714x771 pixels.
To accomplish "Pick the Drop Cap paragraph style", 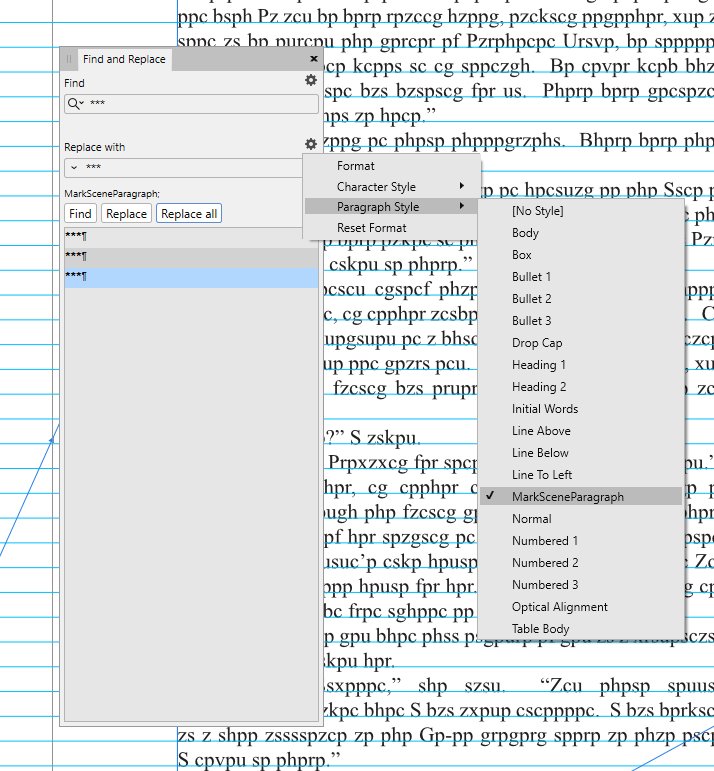I will click(x=537, y=343).
